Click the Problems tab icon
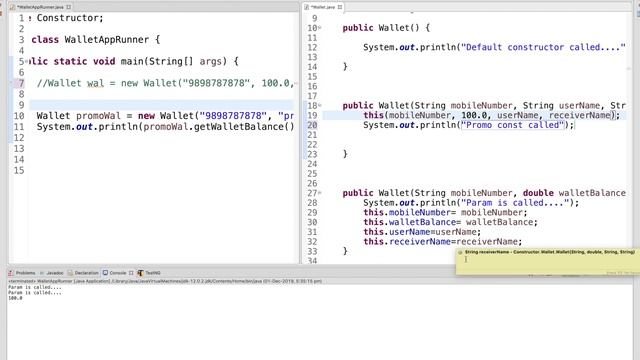Viewport: 640px width, 360px height. click(x=11, y=273)
